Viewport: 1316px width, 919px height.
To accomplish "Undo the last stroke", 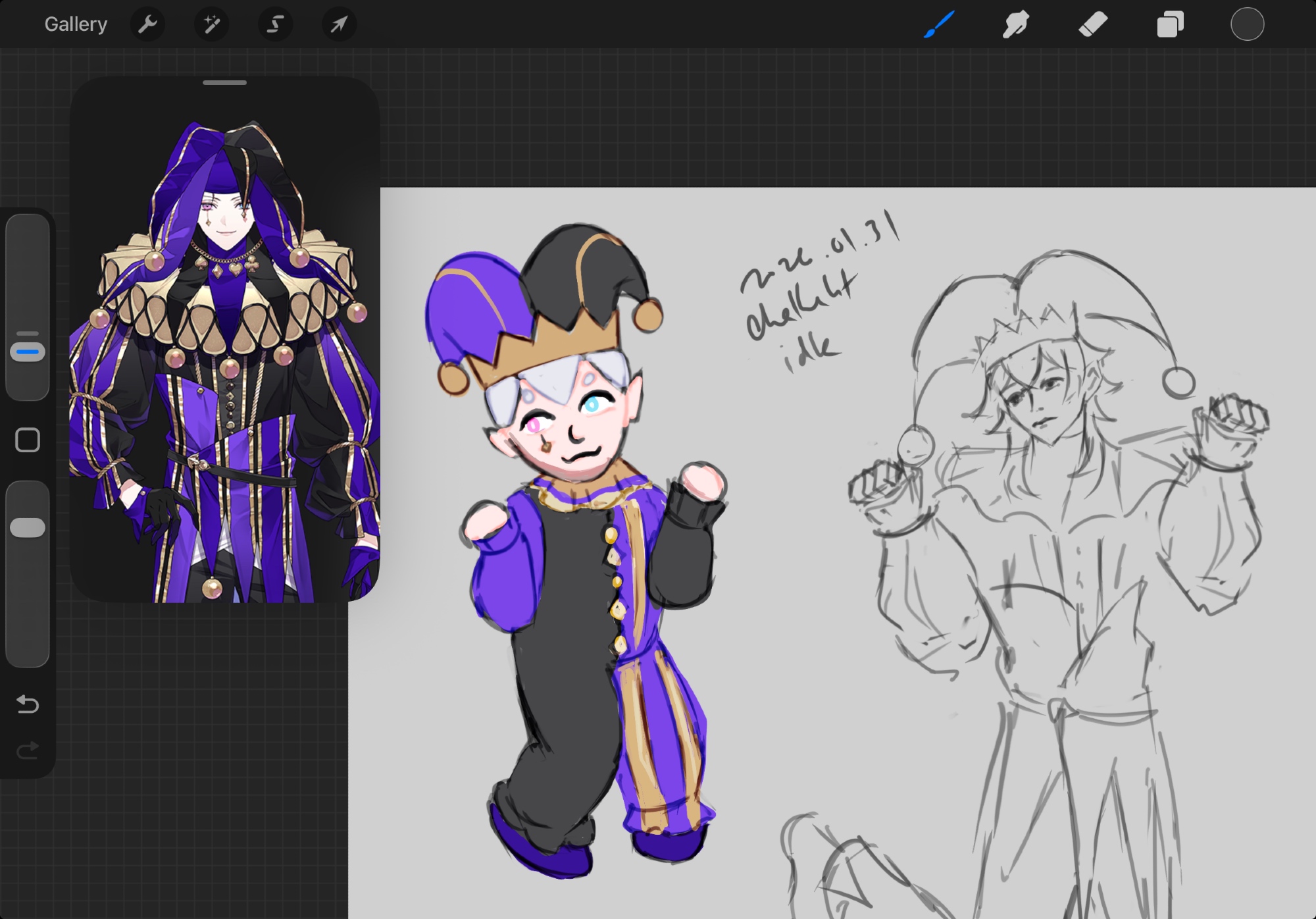I will (x=28, y=704).
